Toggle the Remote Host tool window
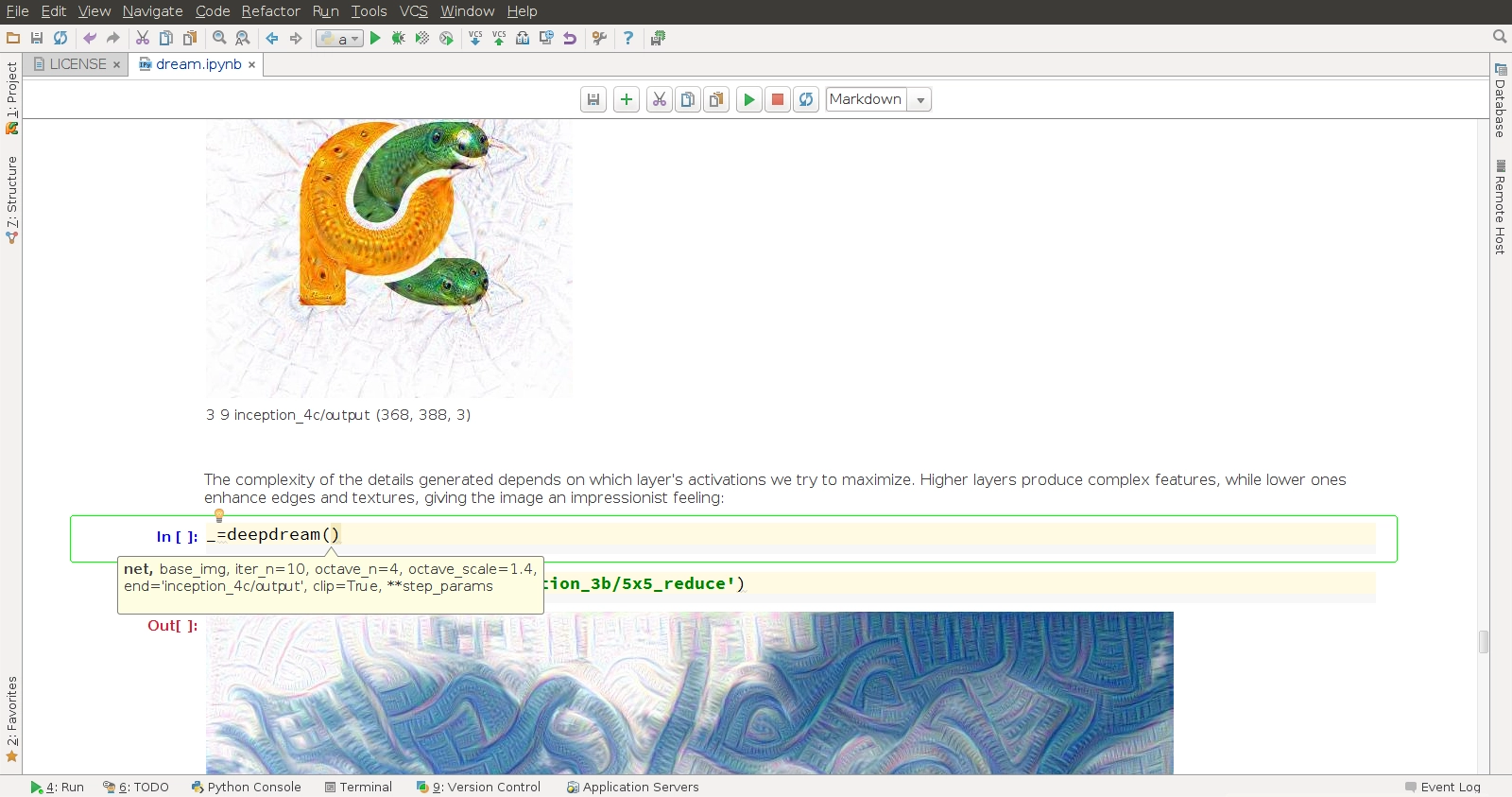Screen dimensions: 1512x797 1501,207
